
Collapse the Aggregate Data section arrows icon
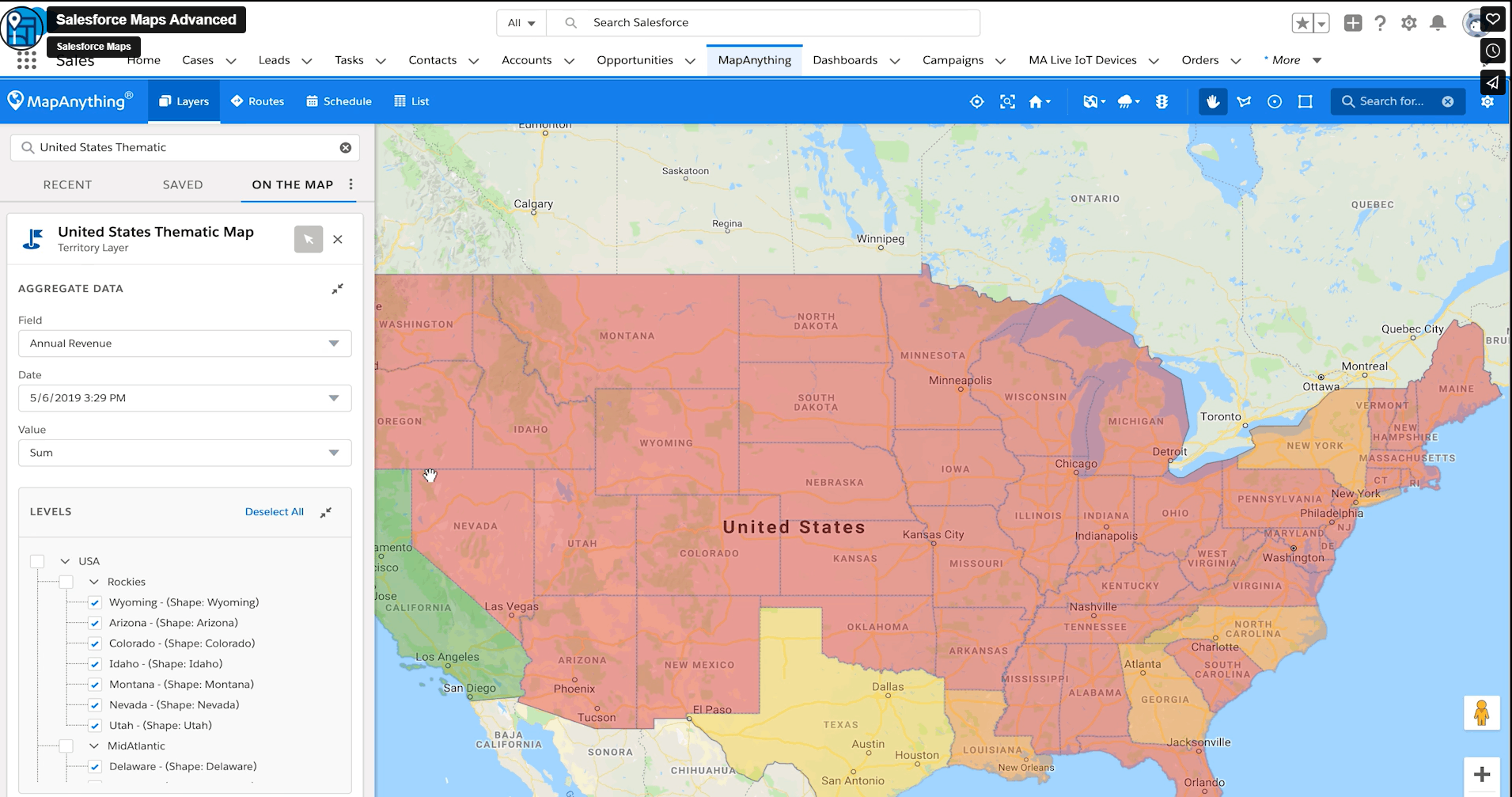click(x=337, y=289)
